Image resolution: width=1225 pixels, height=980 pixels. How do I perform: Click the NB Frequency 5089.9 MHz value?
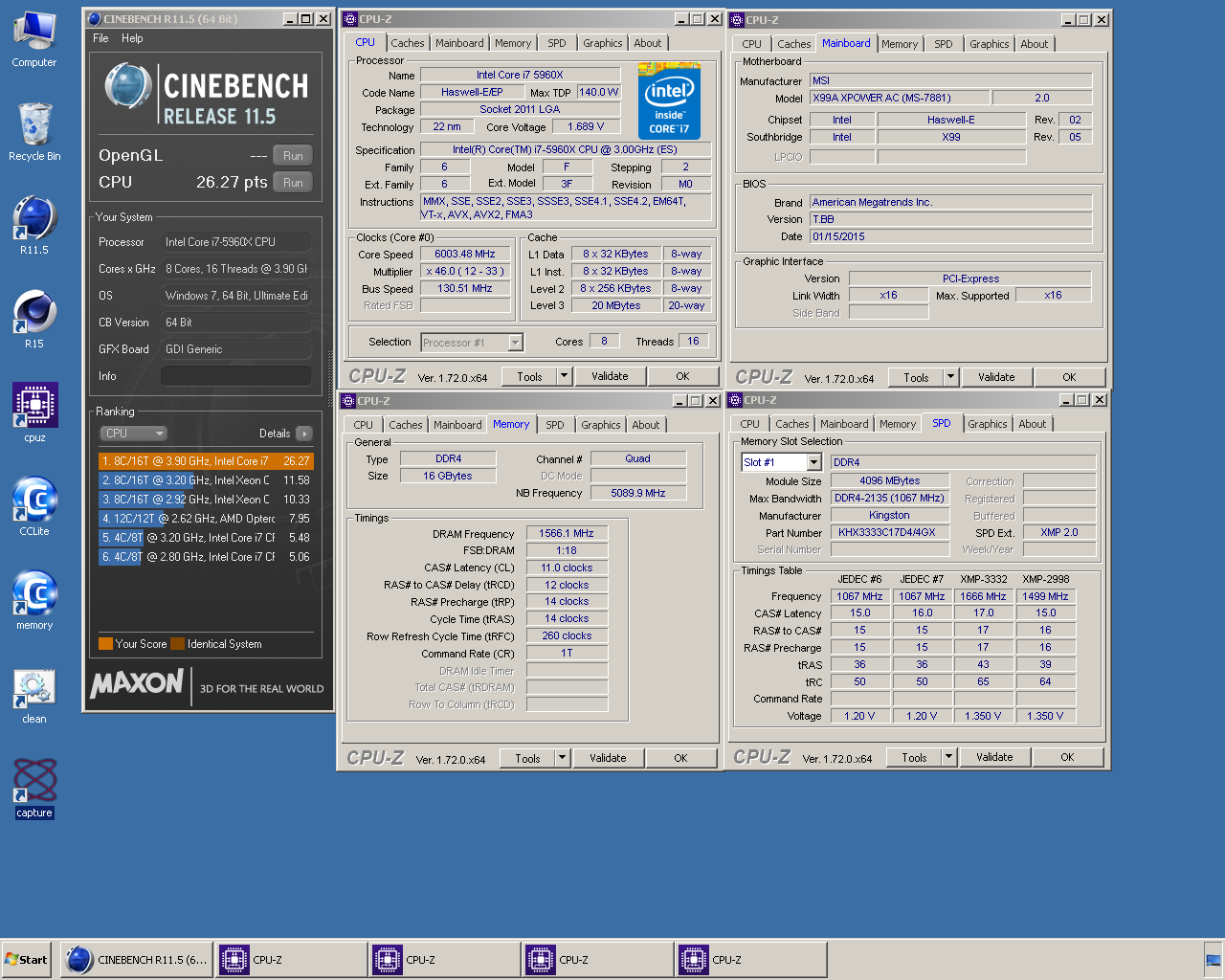click(x=638, y=493)
